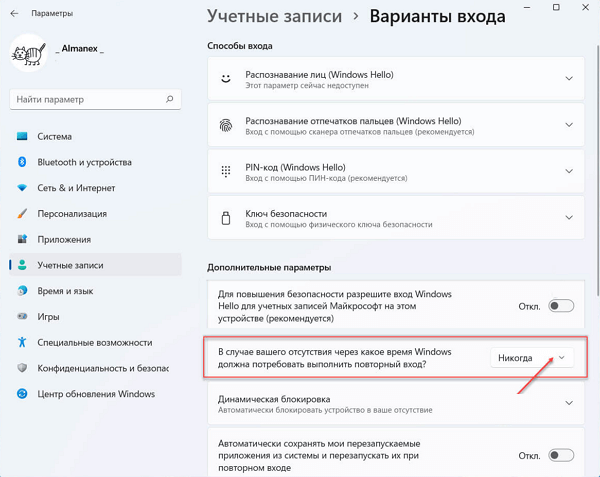The width and height of the screenshot is (600, 477).
Task: Expand Ключ безопасности chevron
Action: (569, 217)
